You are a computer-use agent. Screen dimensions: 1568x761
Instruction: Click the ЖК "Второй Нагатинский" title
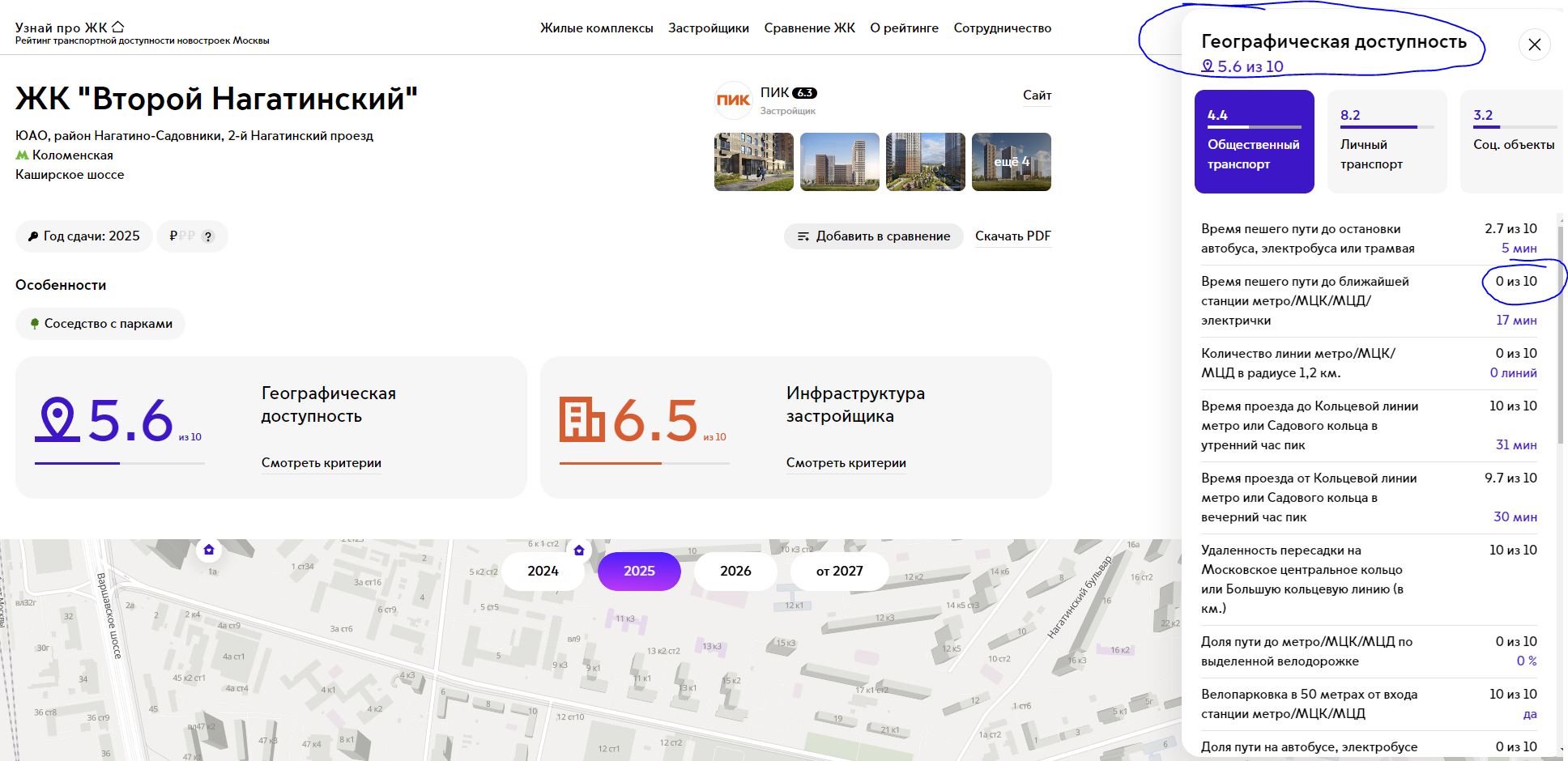coord(217,99)
